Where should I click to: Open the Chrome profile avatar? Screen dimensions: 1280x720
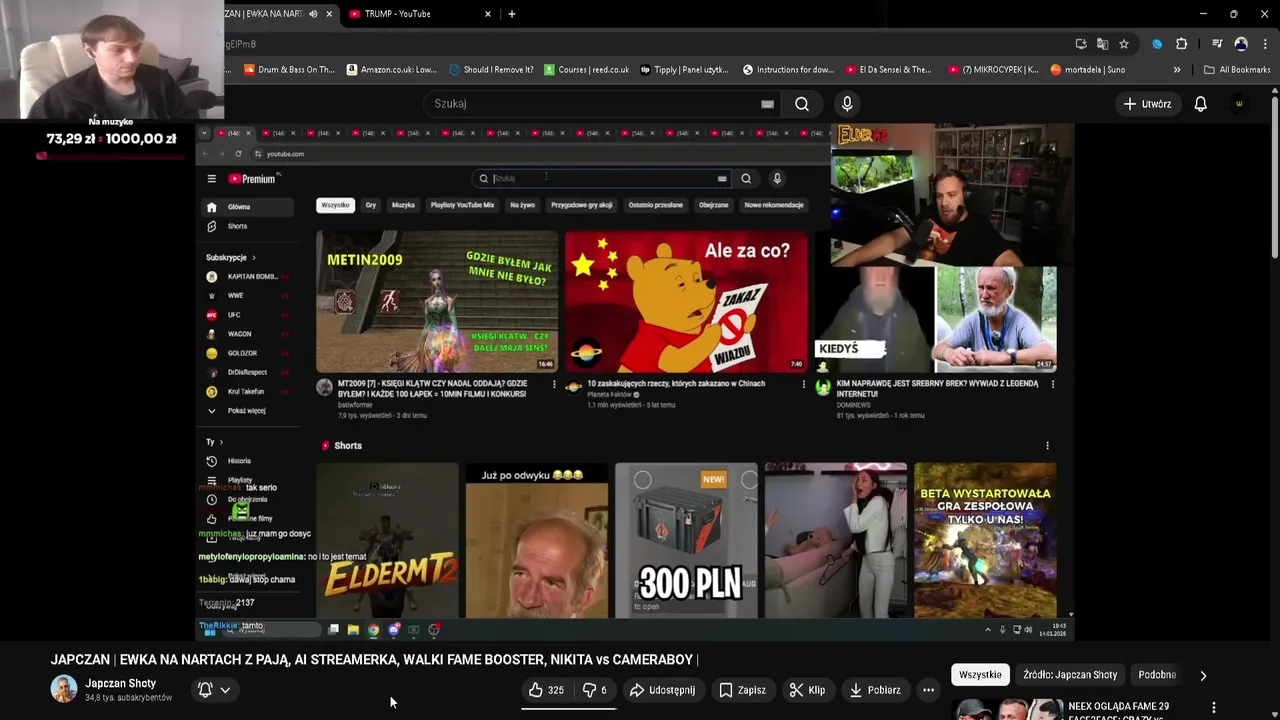coord(1241,44)
